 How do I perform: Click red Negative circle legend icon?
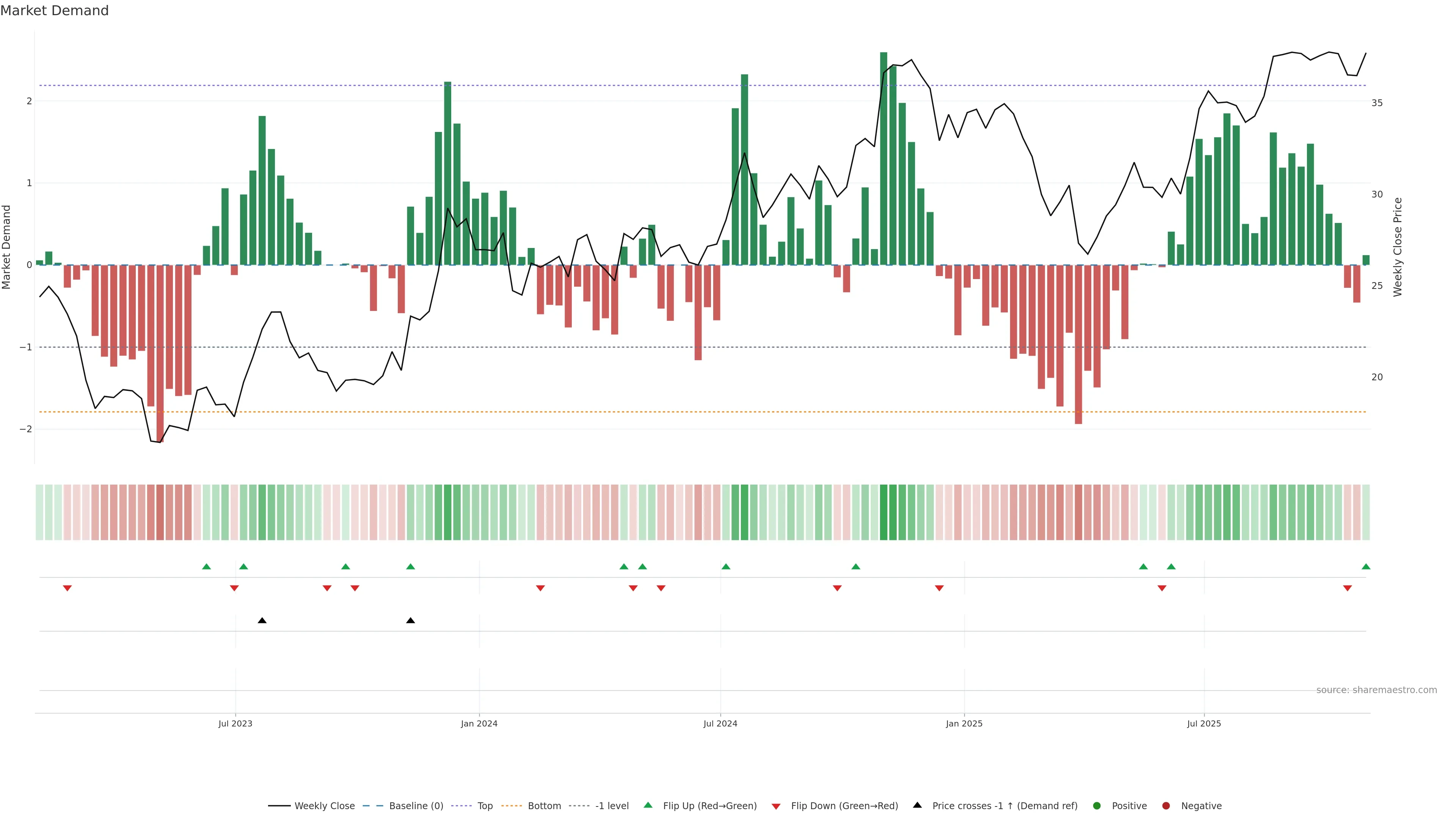pos(1166,805)
